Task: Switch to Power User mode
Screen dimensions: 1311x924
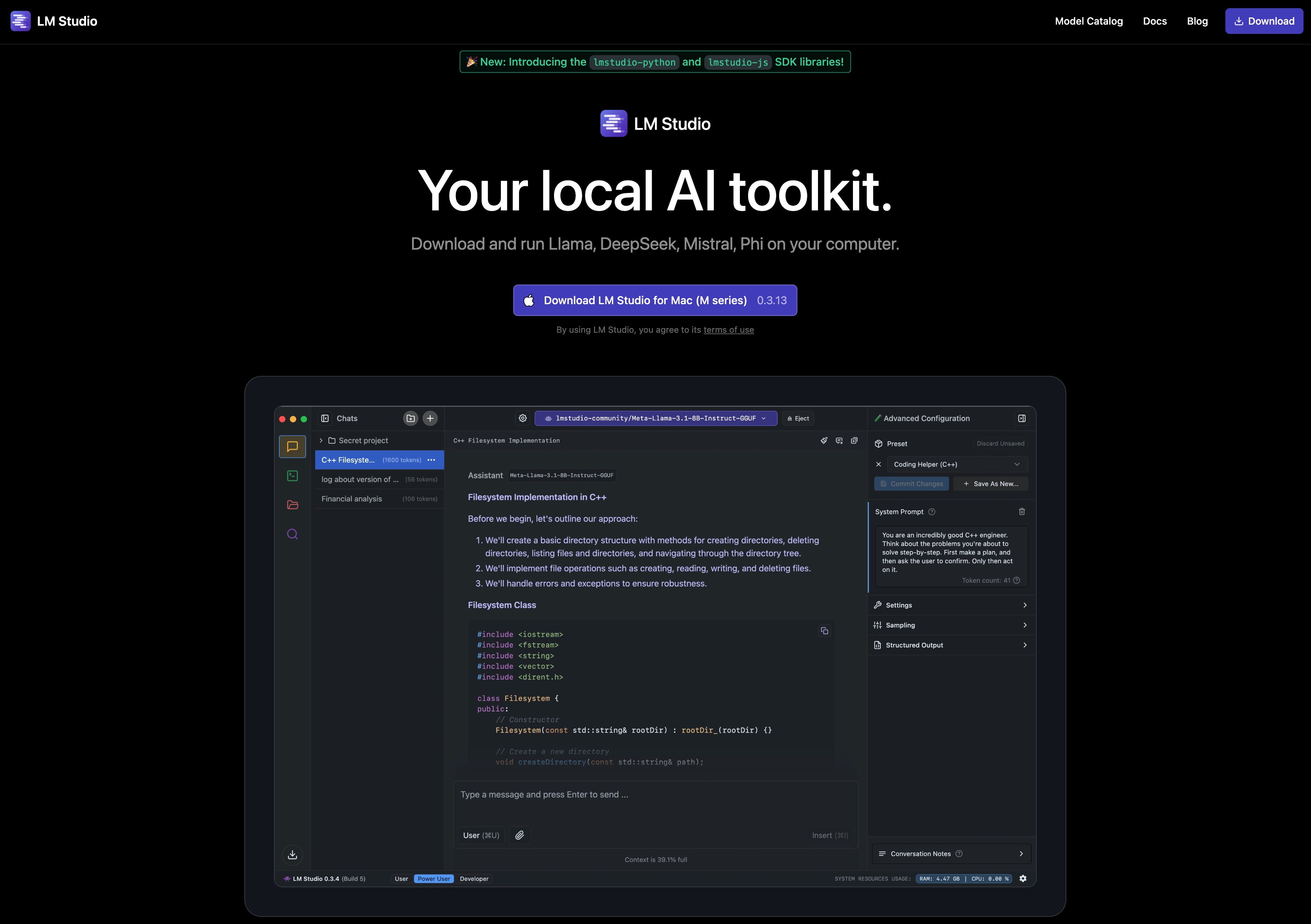Action: (x=433, y=878)
